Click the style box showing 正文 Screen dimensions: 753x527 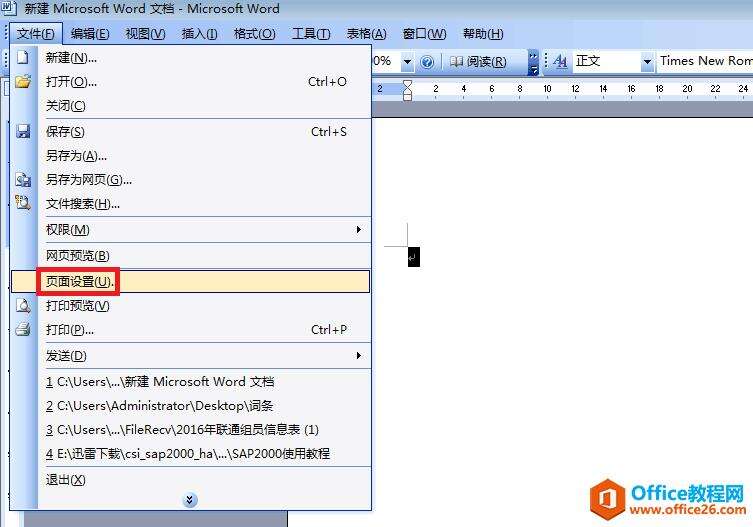point(607,61)
